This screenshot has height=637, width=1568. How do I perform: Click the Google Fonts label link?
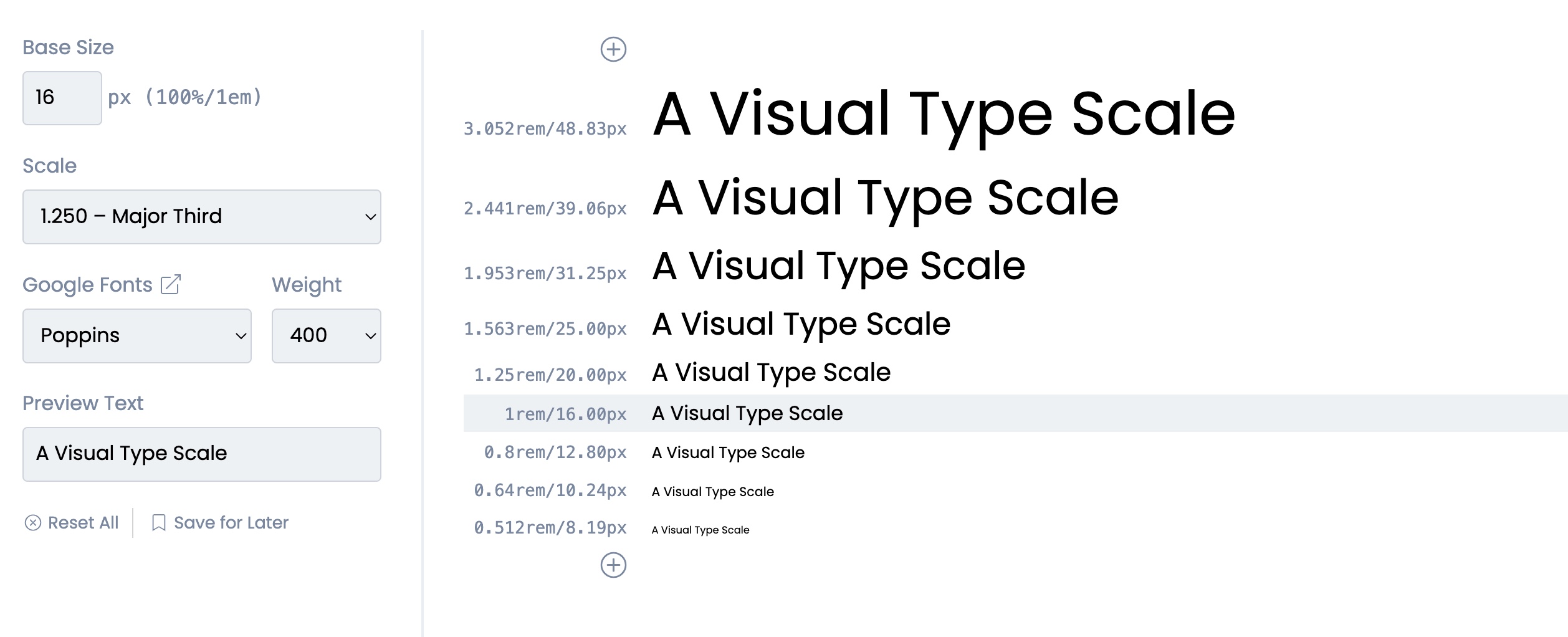(x=88, y=285)
